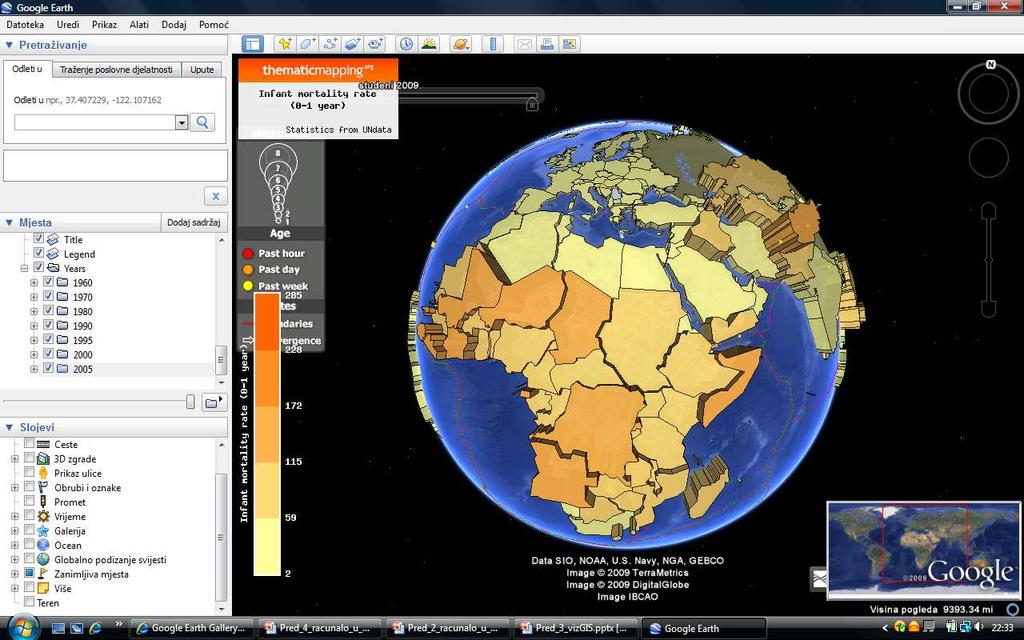Clear search results with the X button

(x=216, y=196)
